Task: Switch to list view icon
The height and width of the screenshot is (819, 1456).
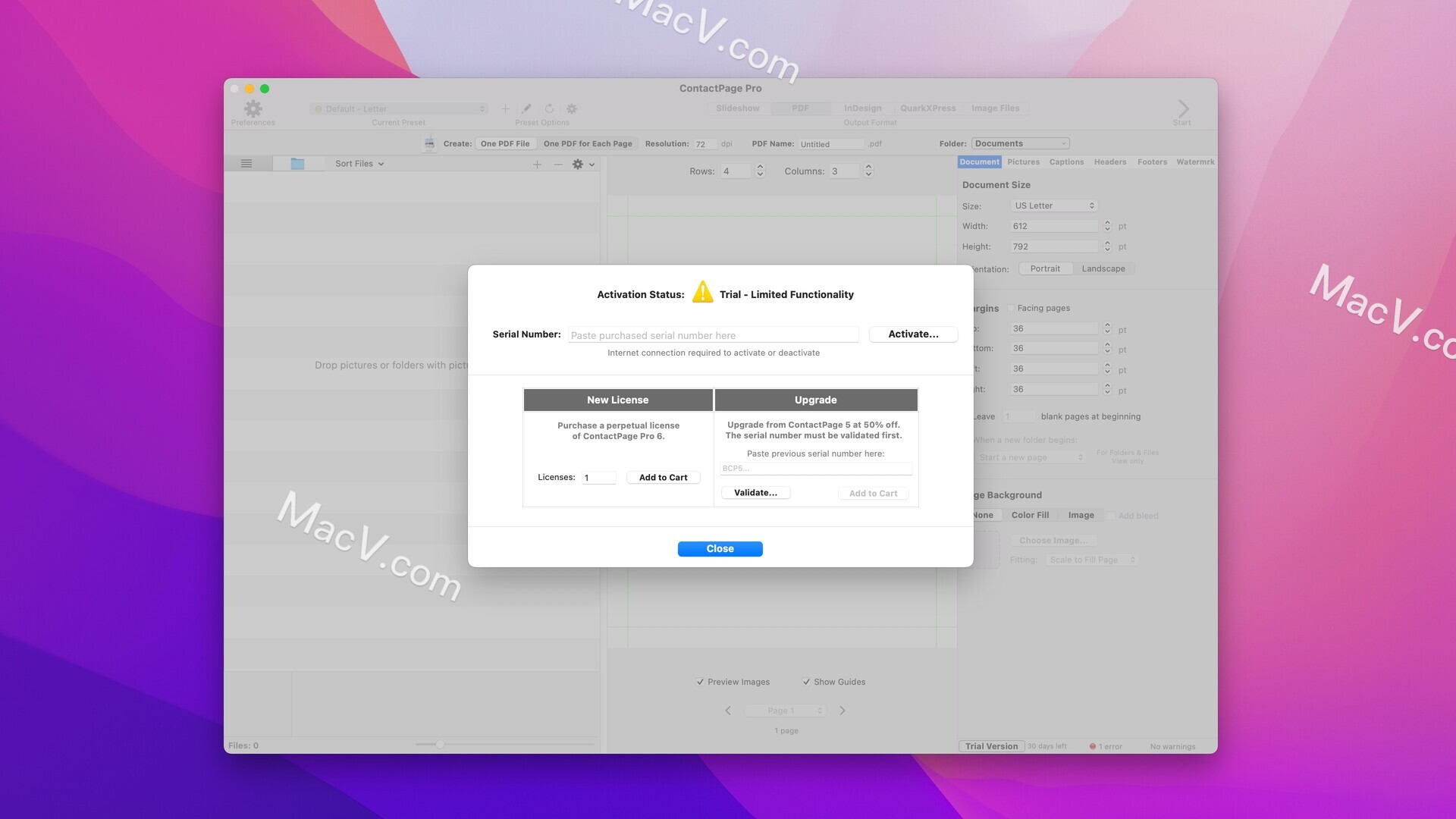Action: click(x=246, y=164)
